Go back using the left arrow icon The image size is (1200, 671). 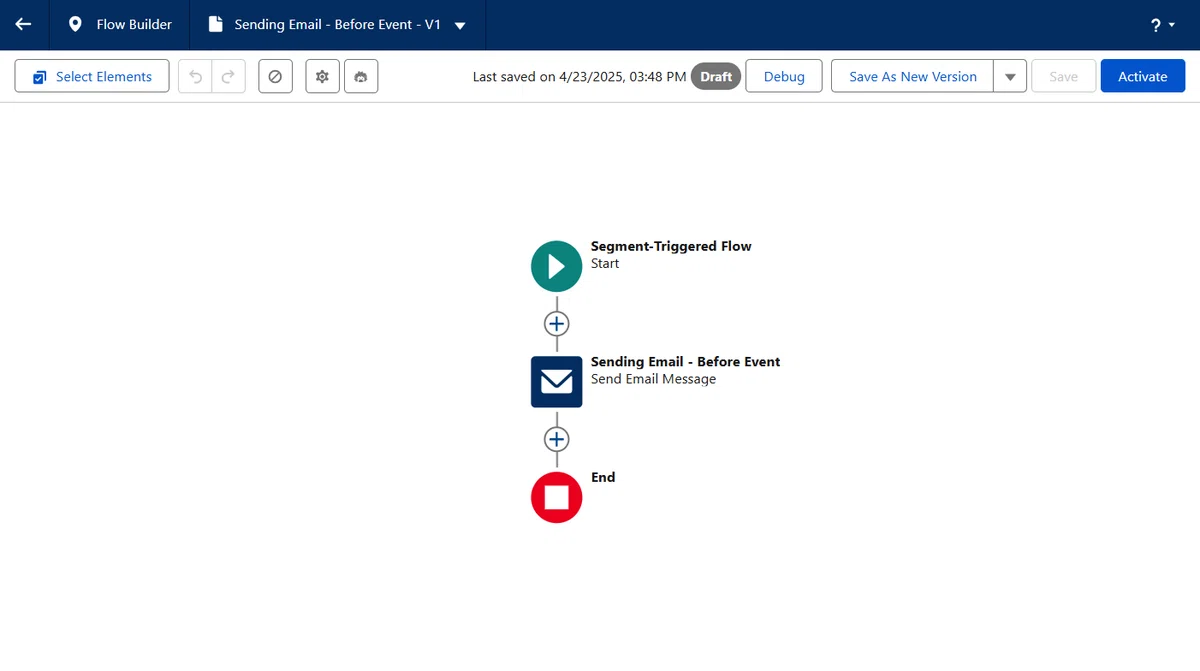click(23, 24)
